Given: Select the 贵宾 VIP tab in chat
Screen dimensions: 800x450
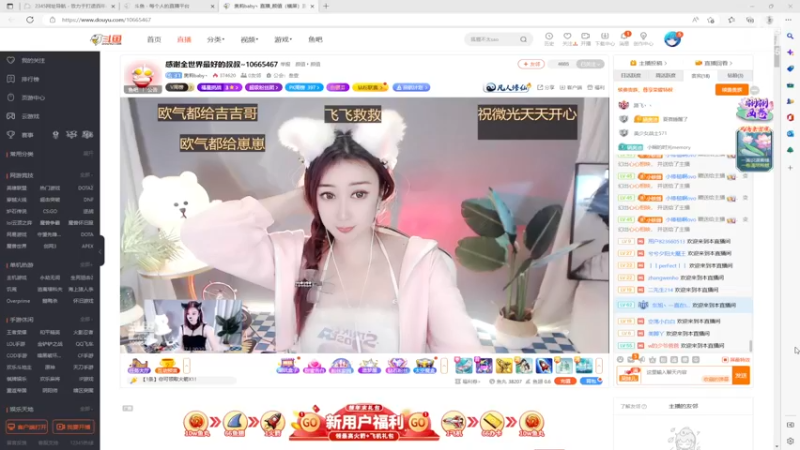Looking at the screenshot, I should (x=700, y=76).
